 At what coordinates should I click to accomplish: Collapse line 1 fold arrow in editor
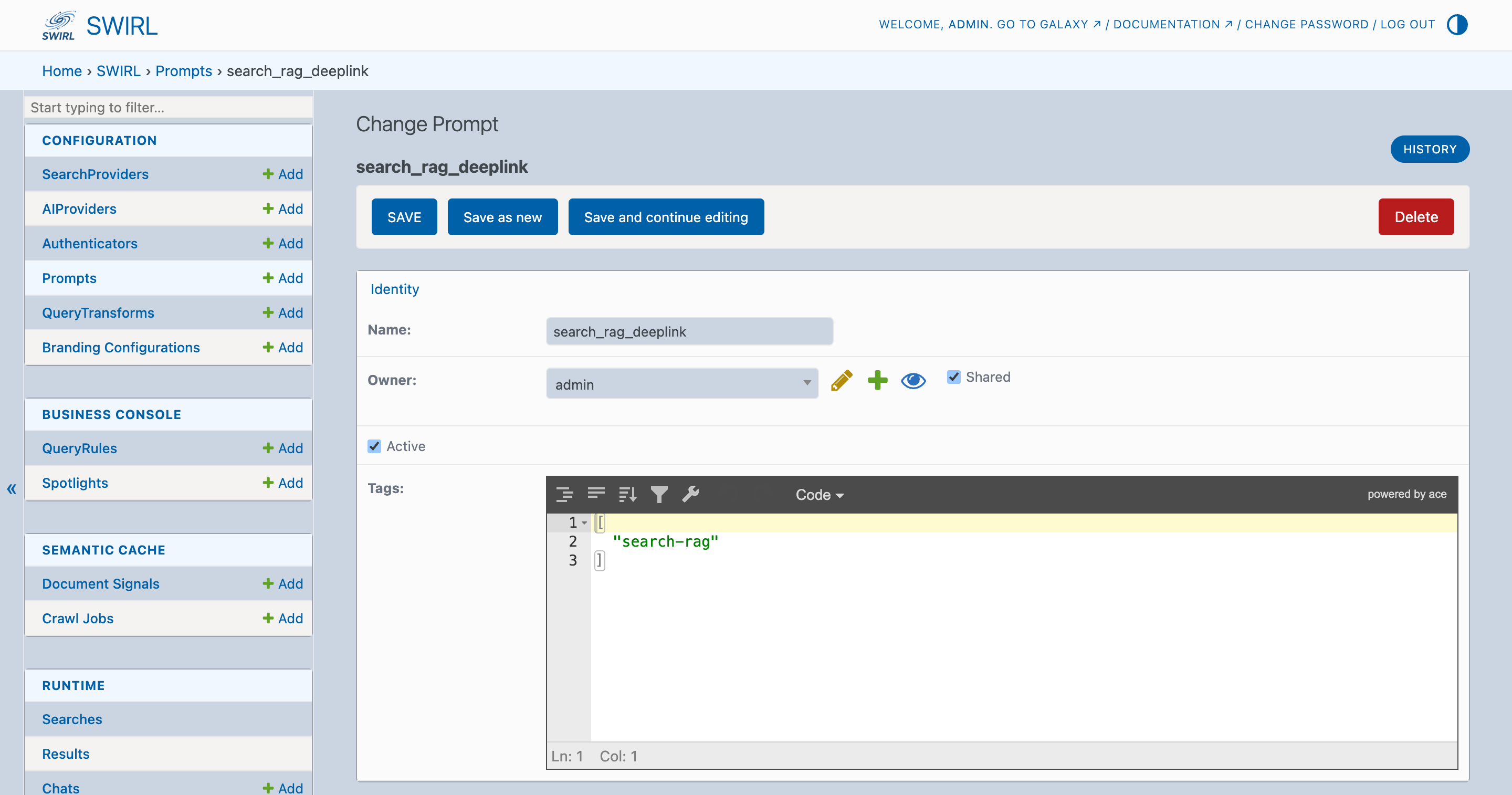coord(584,522)
